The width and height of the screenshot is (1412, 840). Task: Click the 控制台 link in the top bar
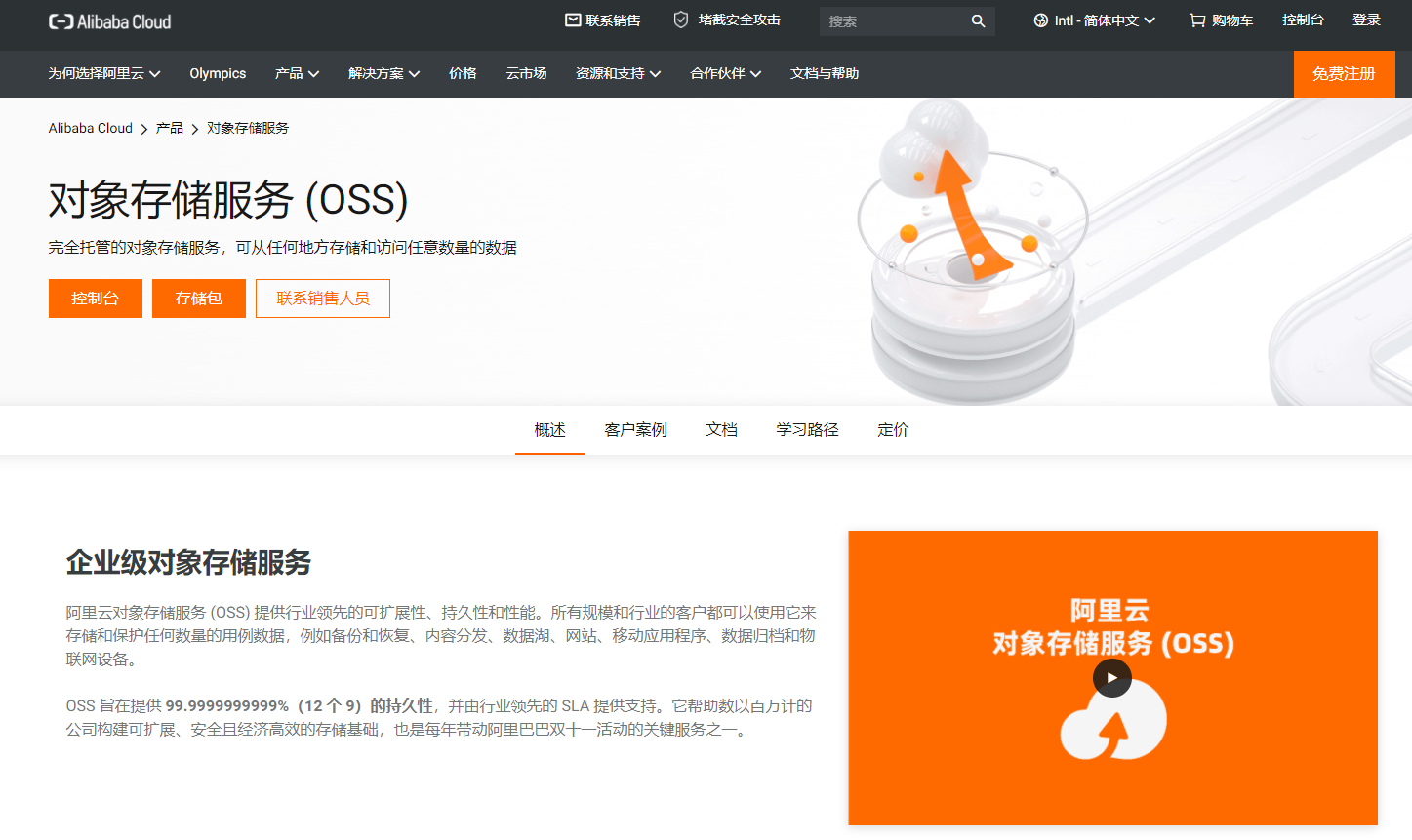pyautogui.click(x=1303, y=20)
